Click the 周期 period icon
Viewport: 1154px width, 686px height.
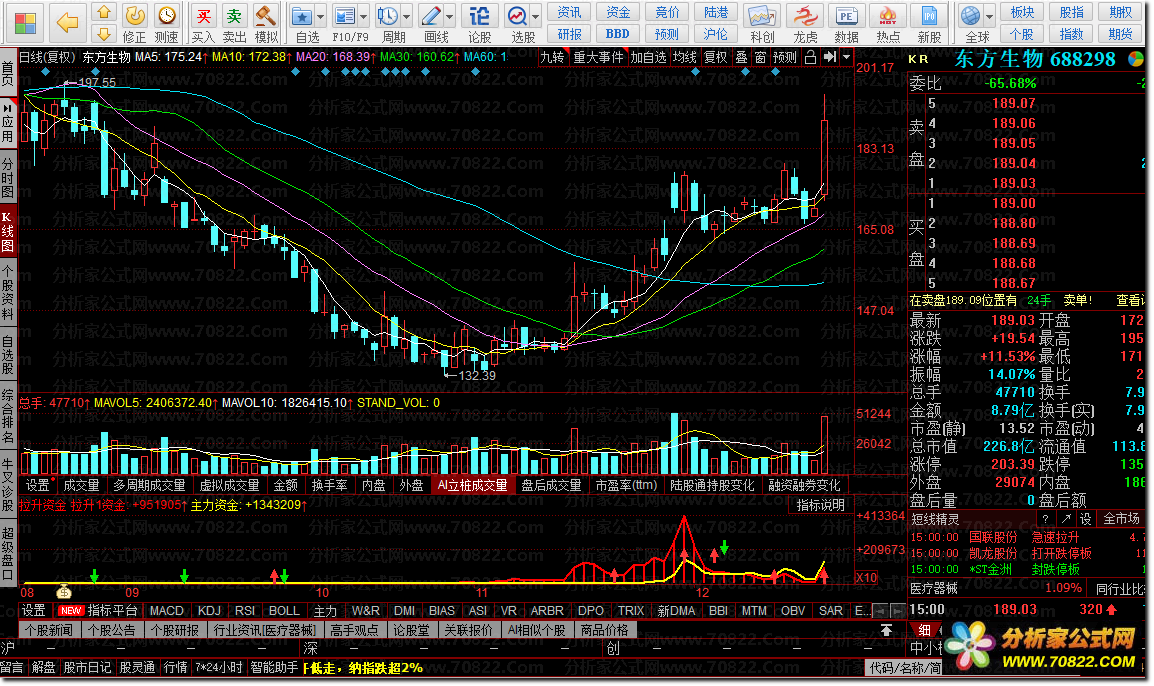(387, 15)
